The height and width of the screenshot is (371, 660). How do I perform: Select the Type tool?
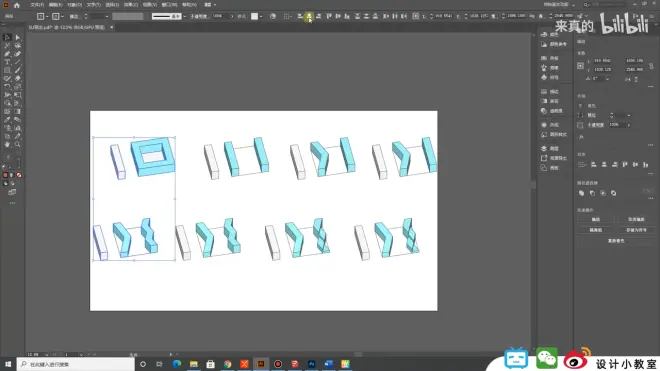(x=7, y=62)
